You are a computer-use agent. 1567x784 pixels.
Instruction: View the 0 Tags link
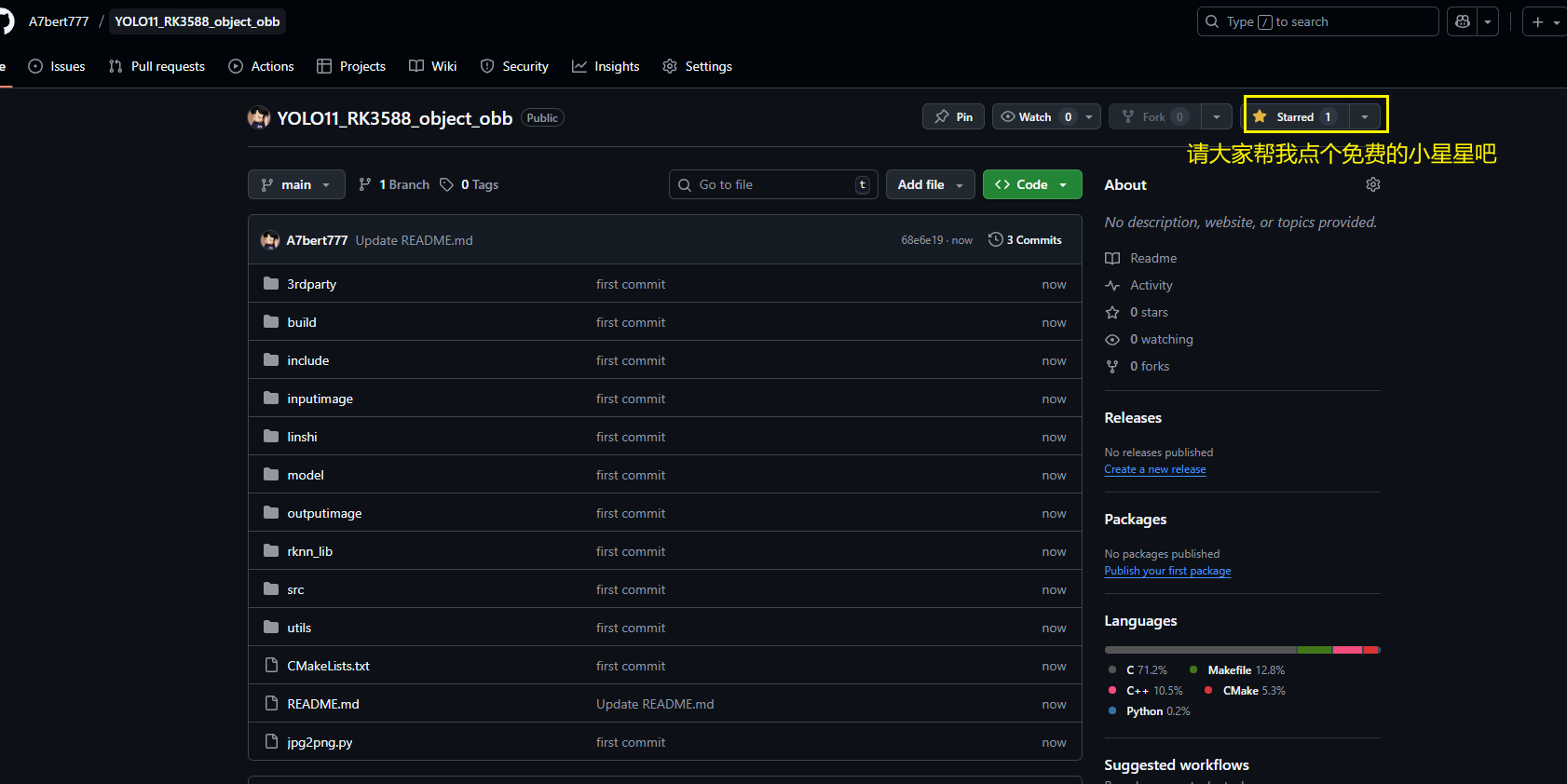coord(470,184)
